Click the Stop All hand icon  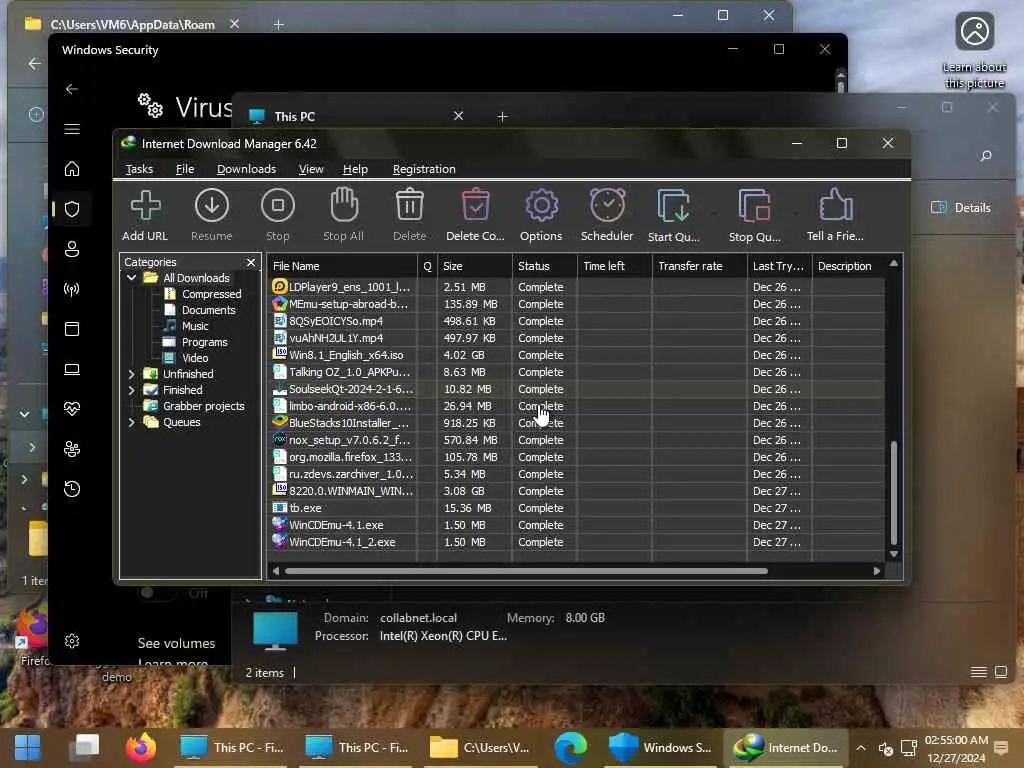pos(344,206)
